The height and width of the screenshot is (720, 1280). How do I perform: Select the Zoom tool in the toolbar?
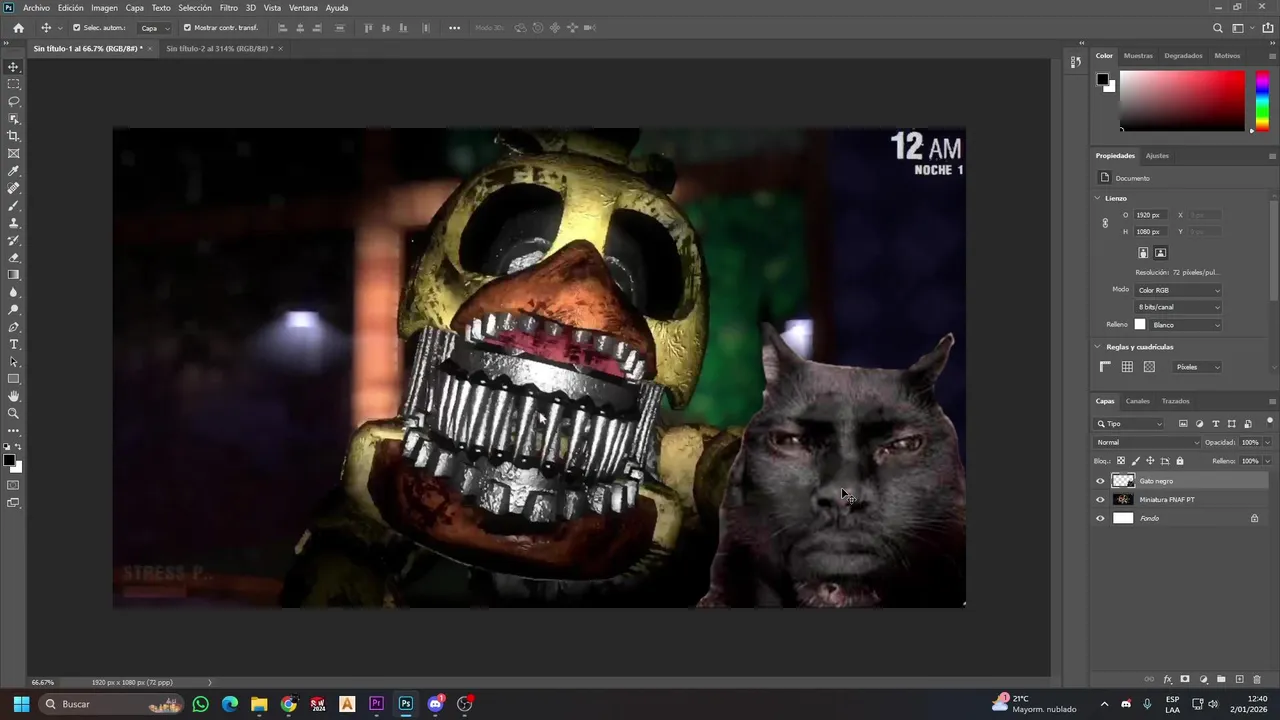click(13, 413)
